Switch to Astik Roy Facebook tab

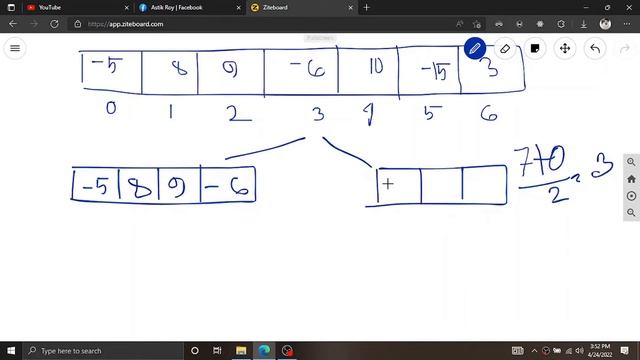(189, 7)
